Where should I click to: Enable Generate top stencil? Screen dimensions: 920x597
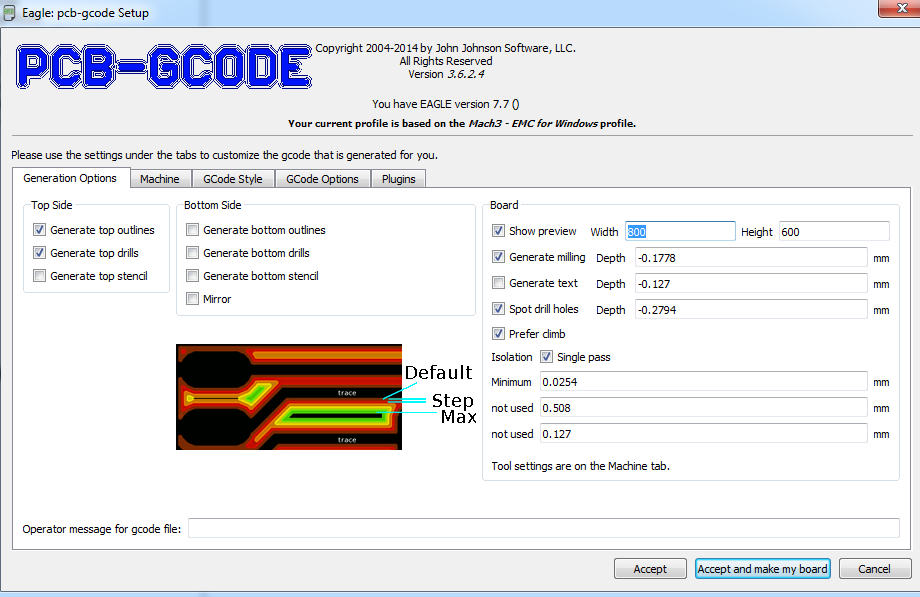pos(39,275)
